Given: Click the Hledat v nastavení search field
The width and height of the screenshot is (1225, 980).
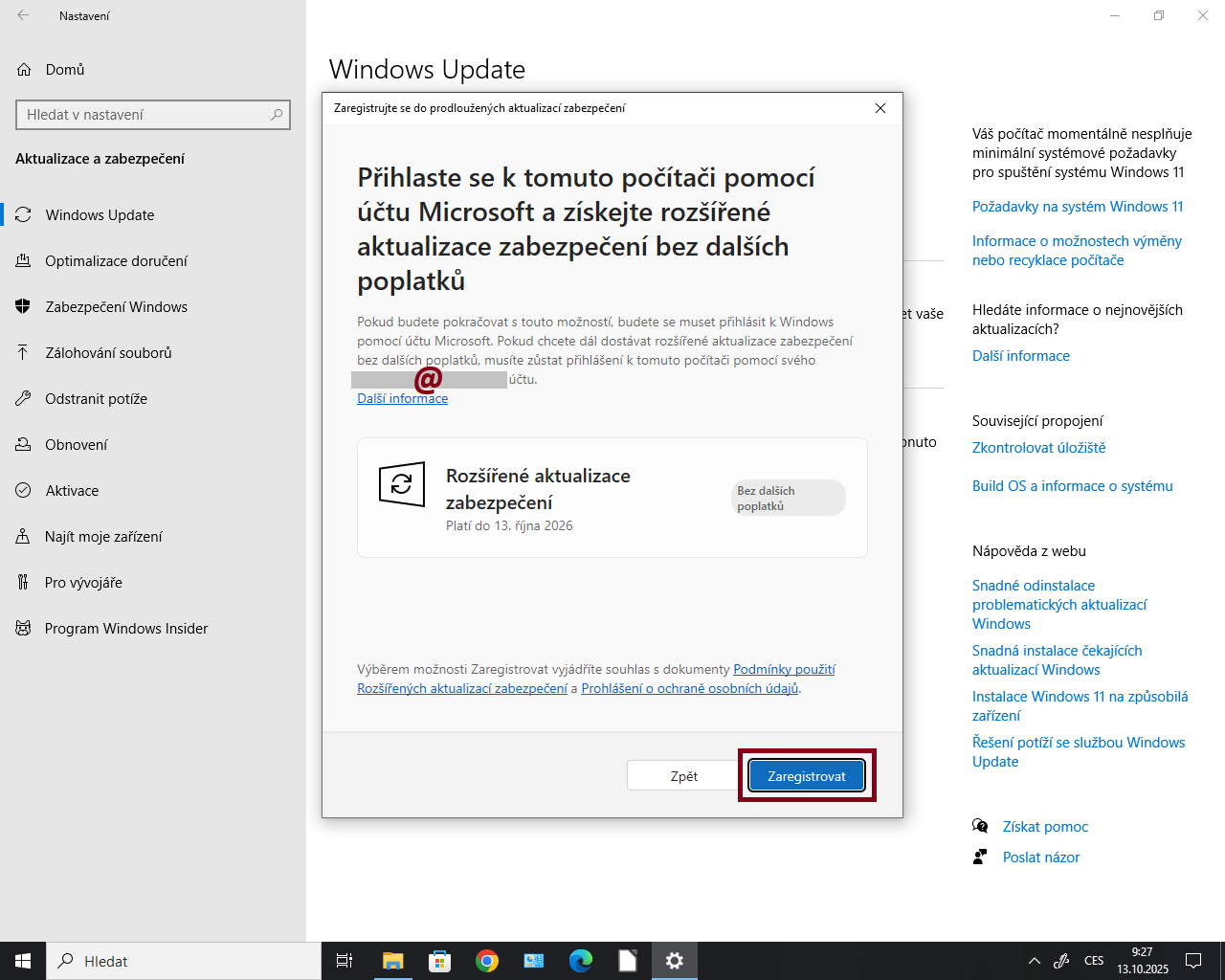Looking at the screenshot, I should [153, 115].
